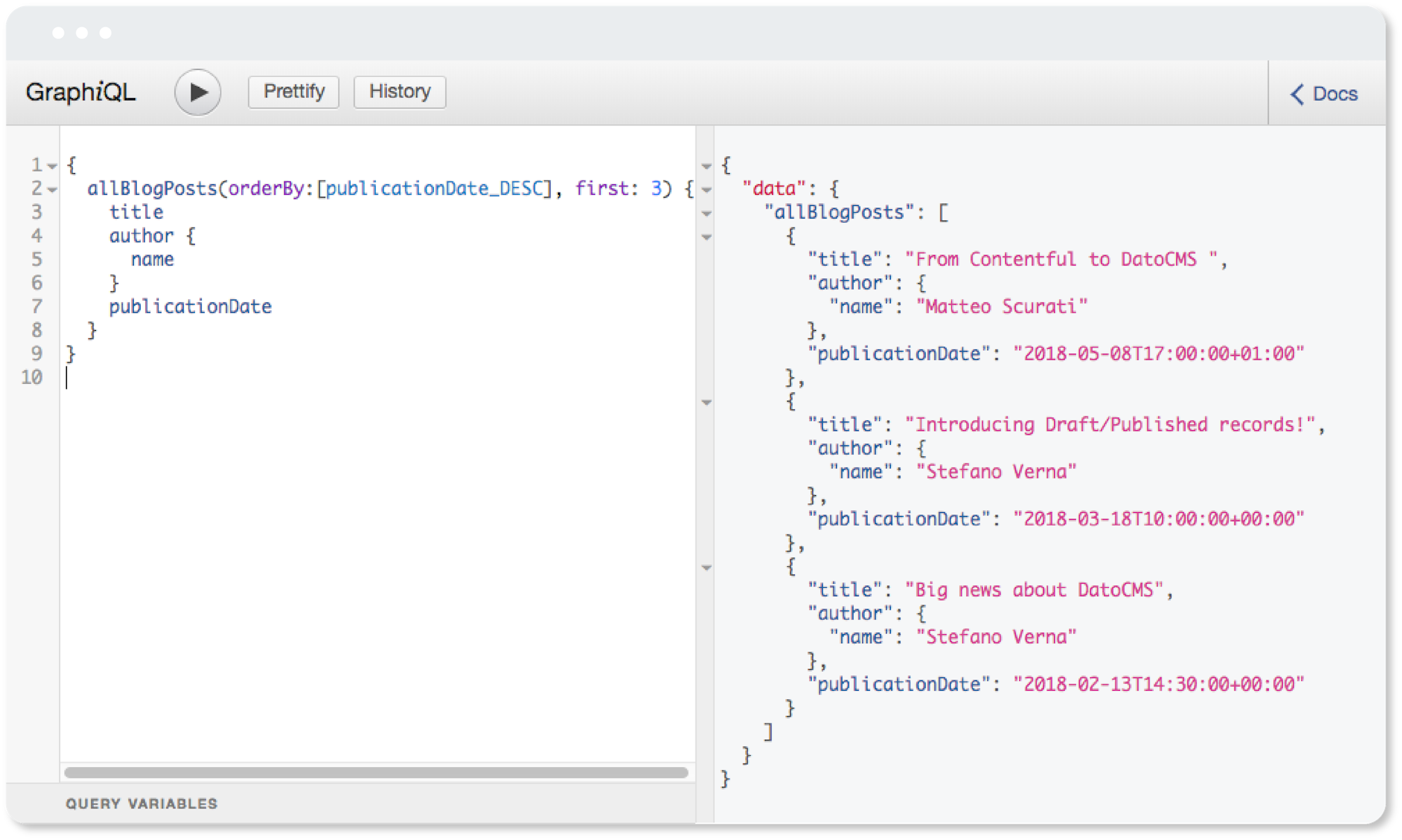This screenshot has width=1402, height=840.
Task: Click the publicationDate field in the query
Action: (190, 307)
